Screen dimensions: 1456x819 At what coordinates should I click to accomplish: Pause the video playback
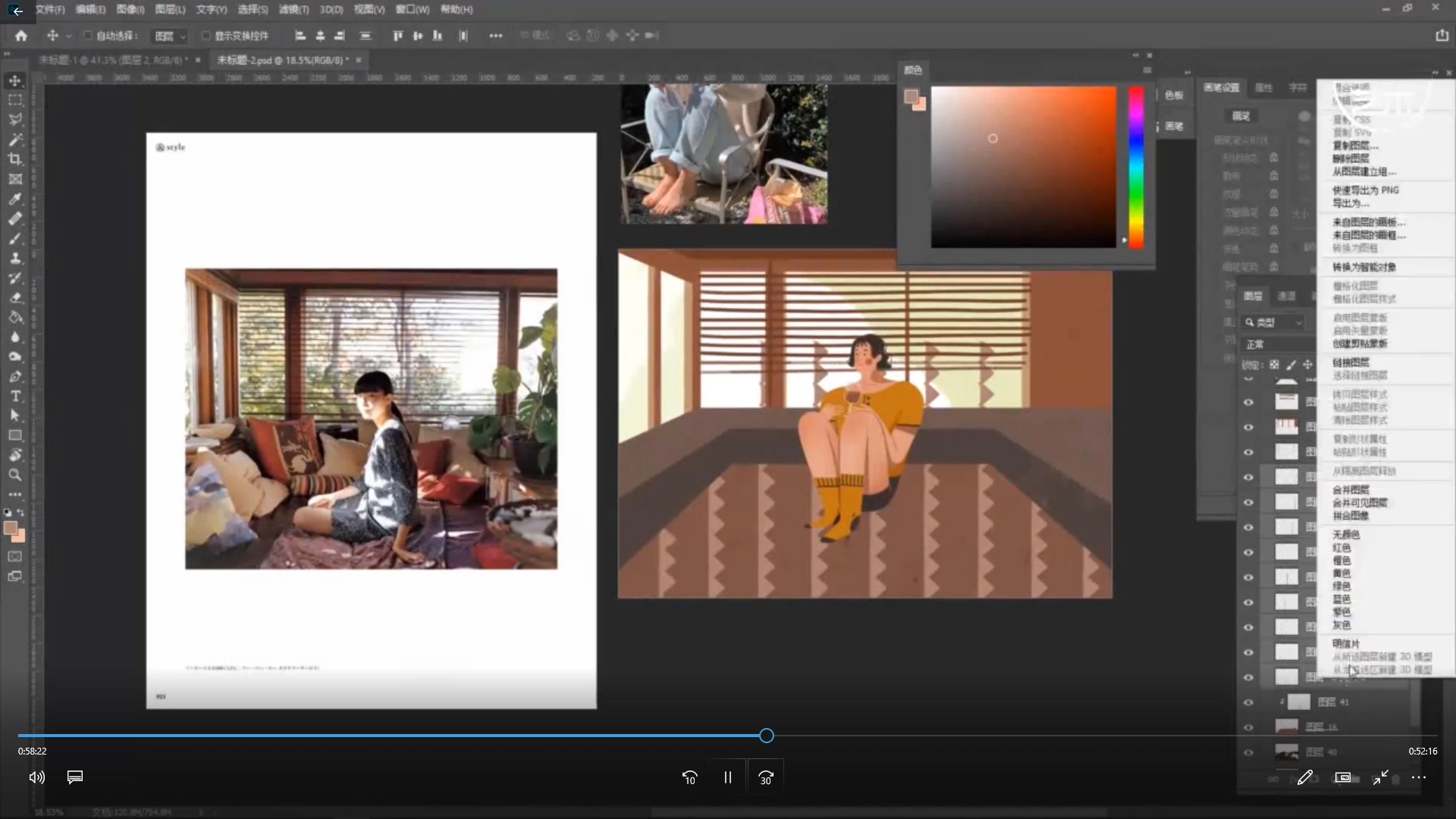727,777
